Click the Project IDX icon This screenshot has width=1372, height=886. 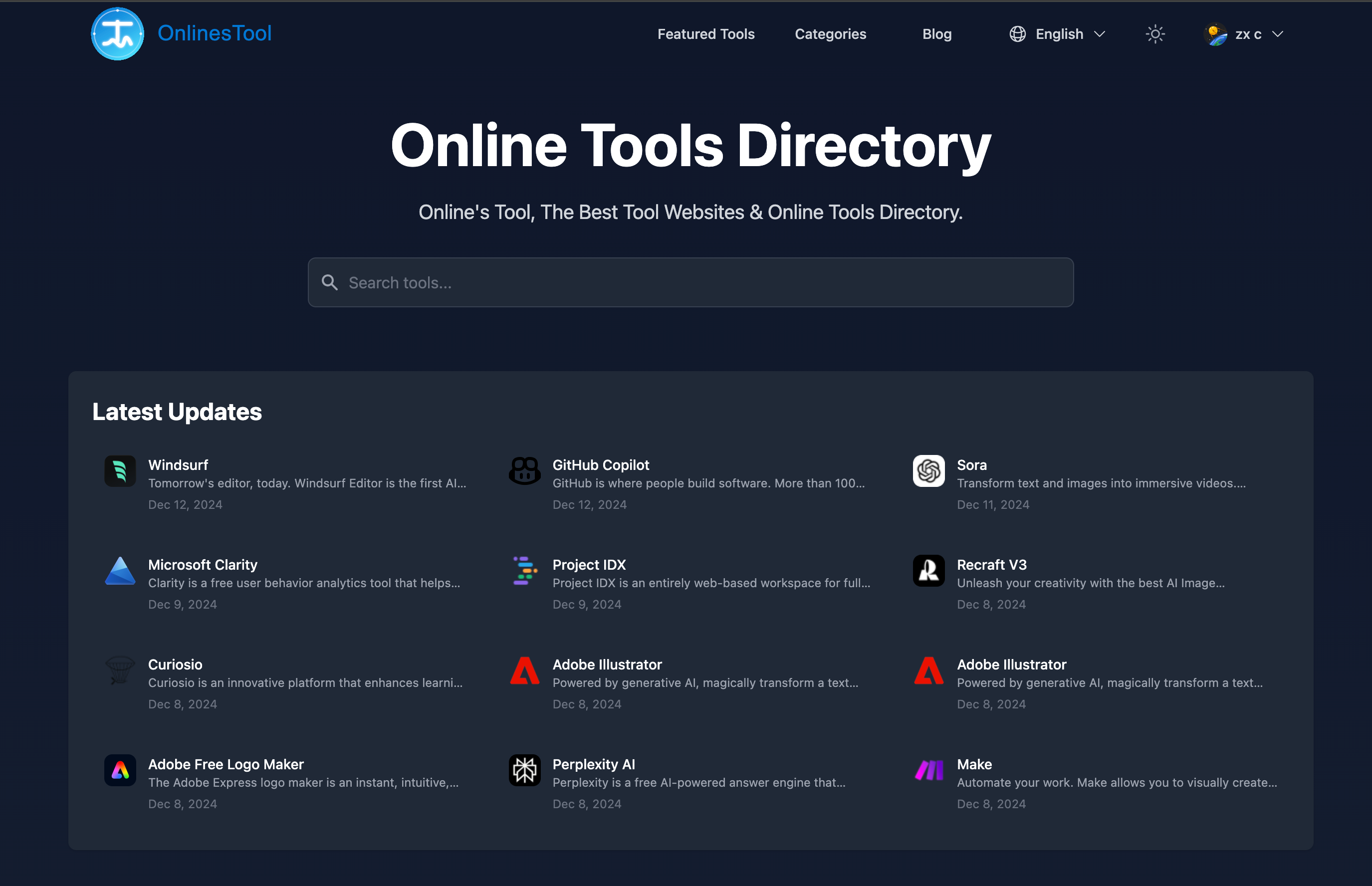coord(525,571)
